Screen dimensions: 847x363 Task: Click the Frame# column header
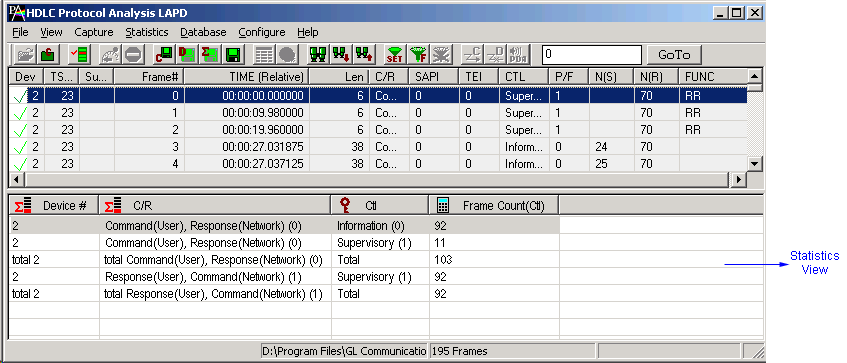coord(149,77)
